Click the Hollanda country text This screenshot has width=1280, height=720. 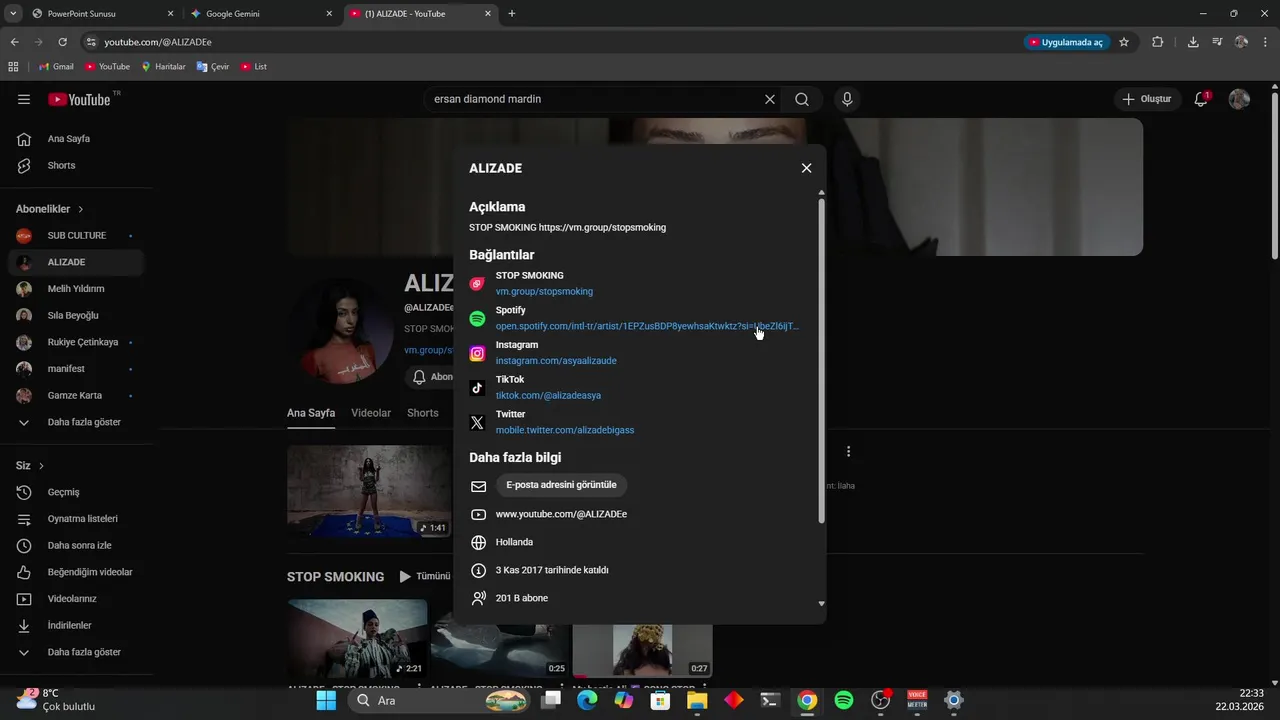(514, 542)
